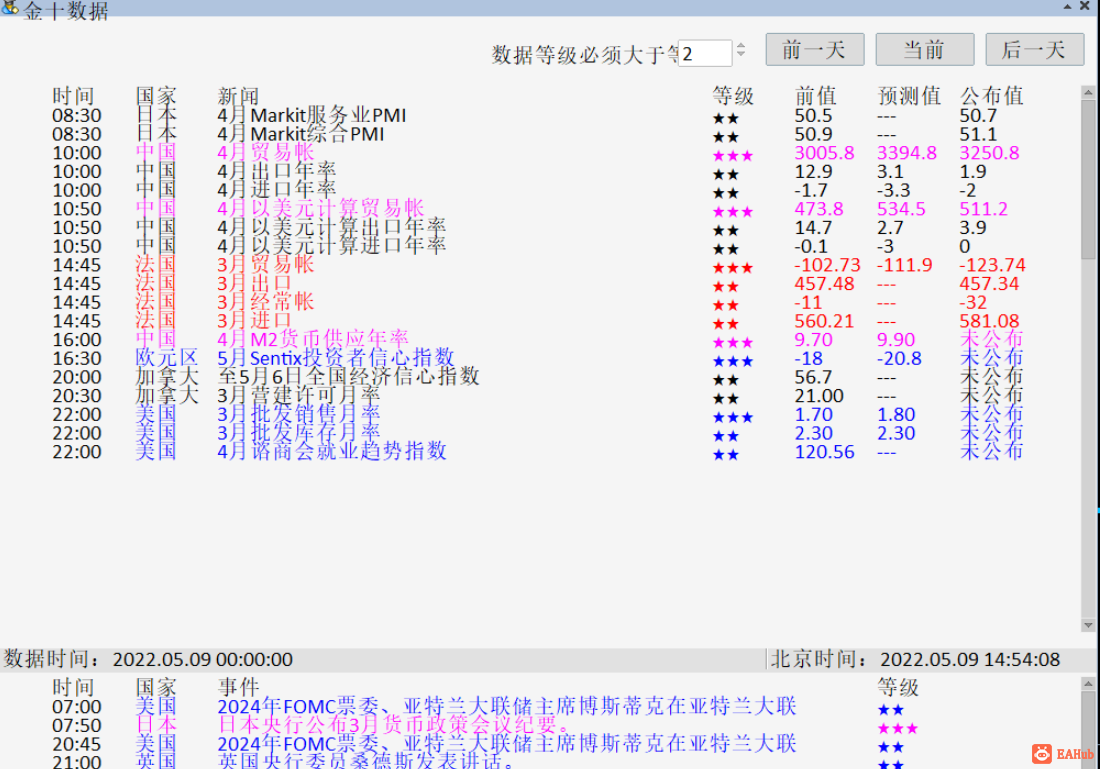
Task: Click the data list scrollbar thumb
Action: pyautogui.click(x=1088, y=179)
